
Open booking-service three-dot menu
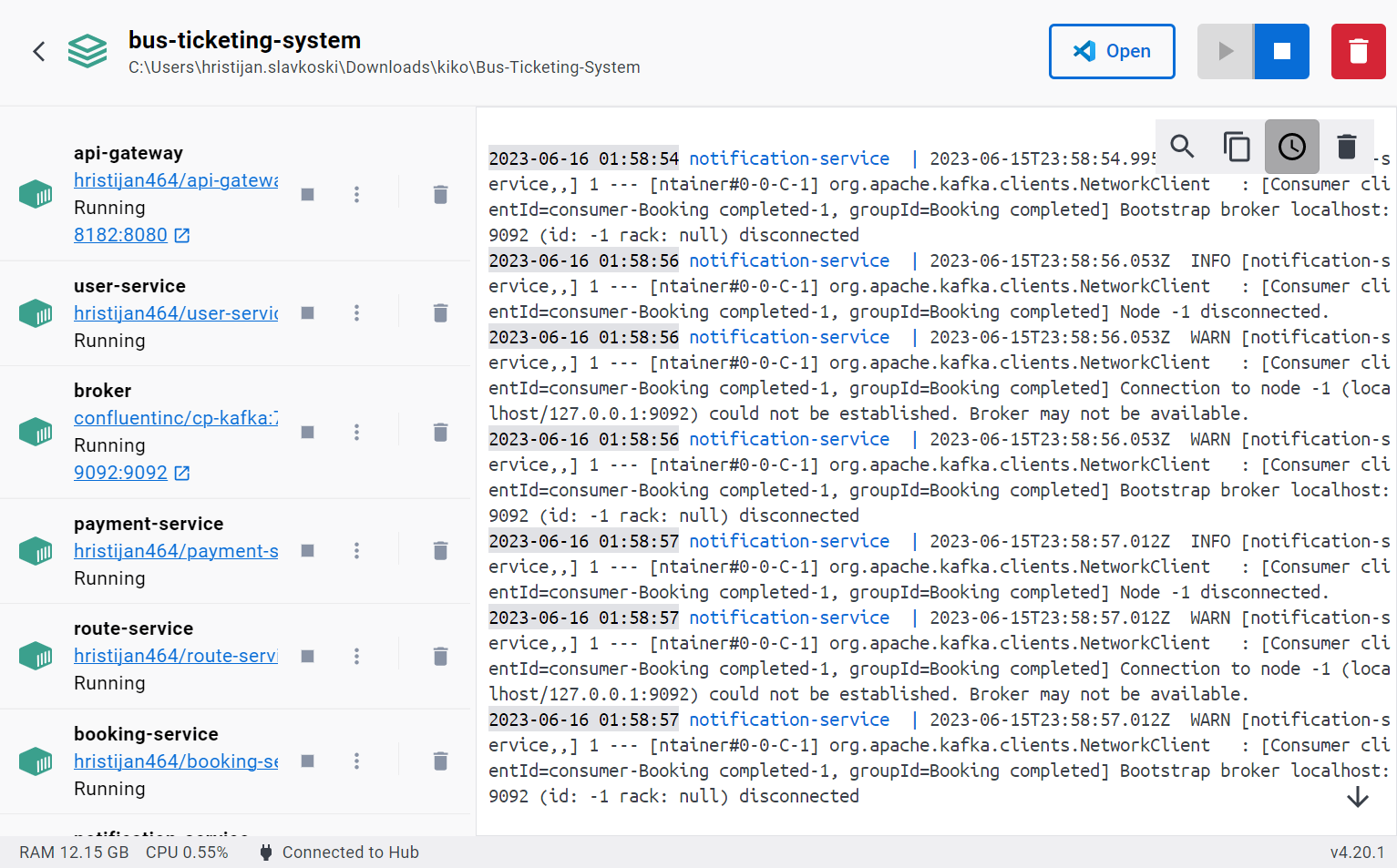click(356, 761)
